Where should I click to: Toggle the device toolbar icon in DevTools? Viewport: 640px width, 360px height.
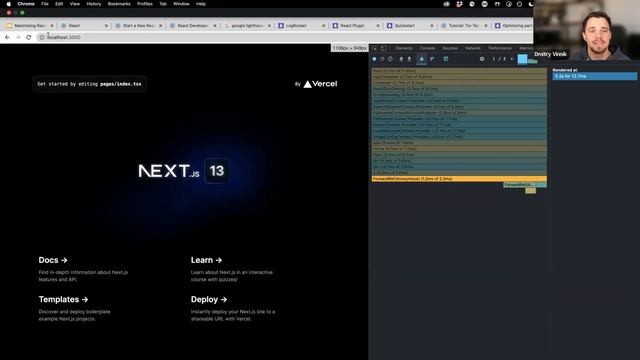pos(383,48)
